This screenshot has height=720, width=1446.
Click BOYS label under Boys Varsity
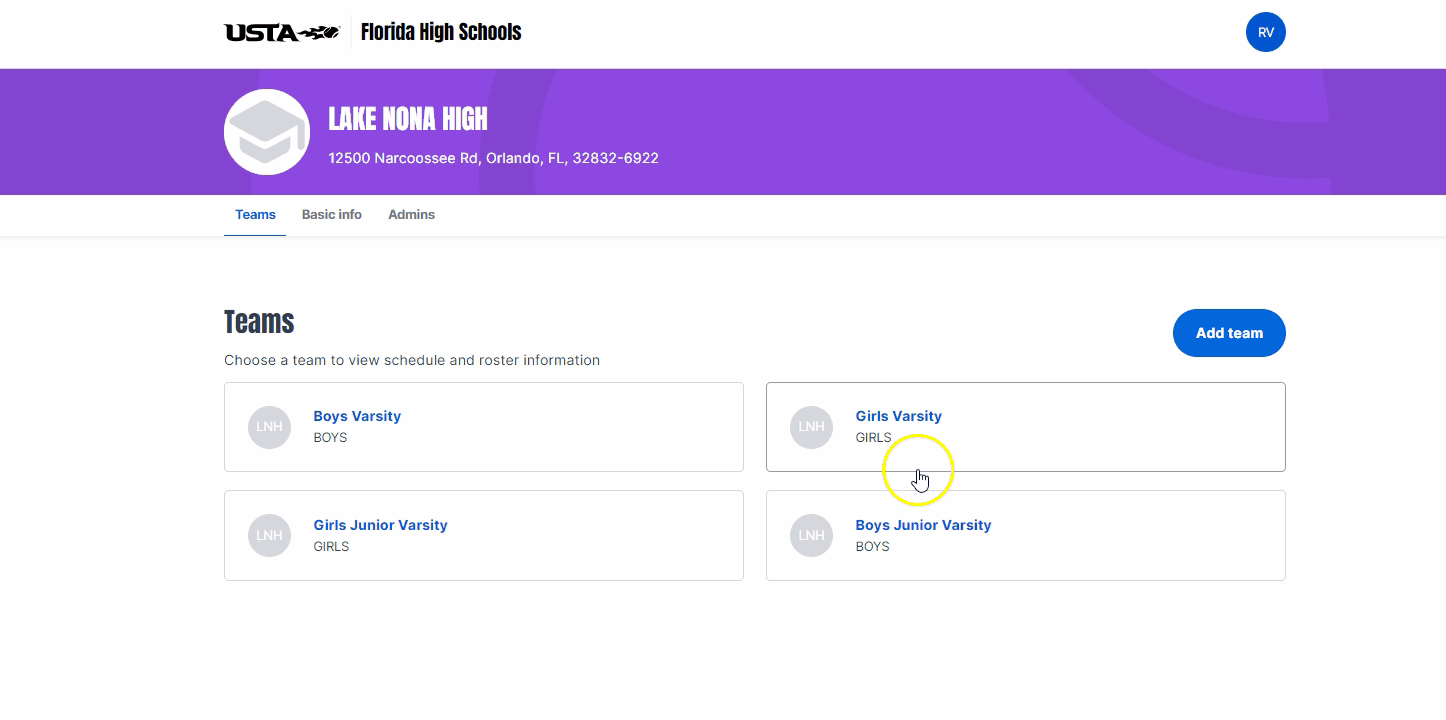330,437
